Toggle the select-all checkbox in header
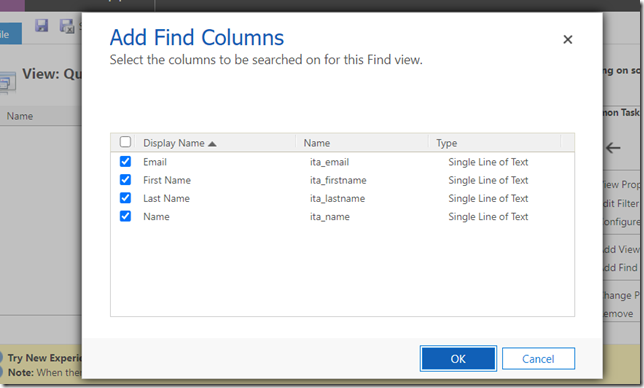Image resolution: width=644 pixels, height=388 pixels. click(125, 142)
